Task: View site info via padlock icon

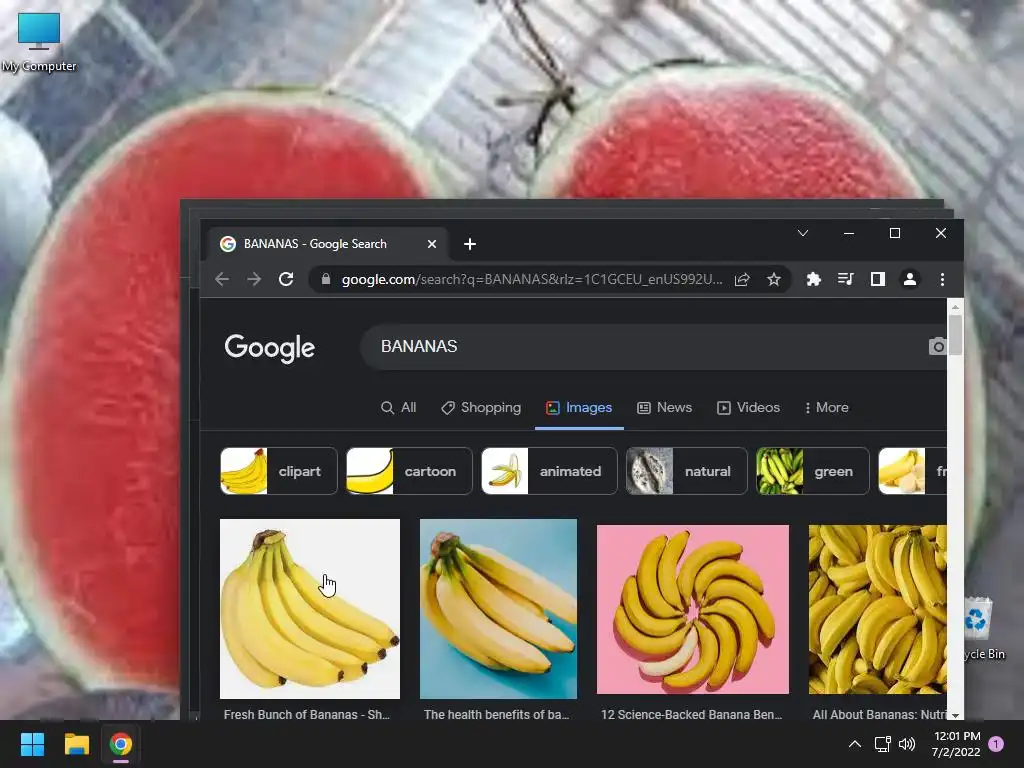Action: pyautogui.click(x=326, y=280)
